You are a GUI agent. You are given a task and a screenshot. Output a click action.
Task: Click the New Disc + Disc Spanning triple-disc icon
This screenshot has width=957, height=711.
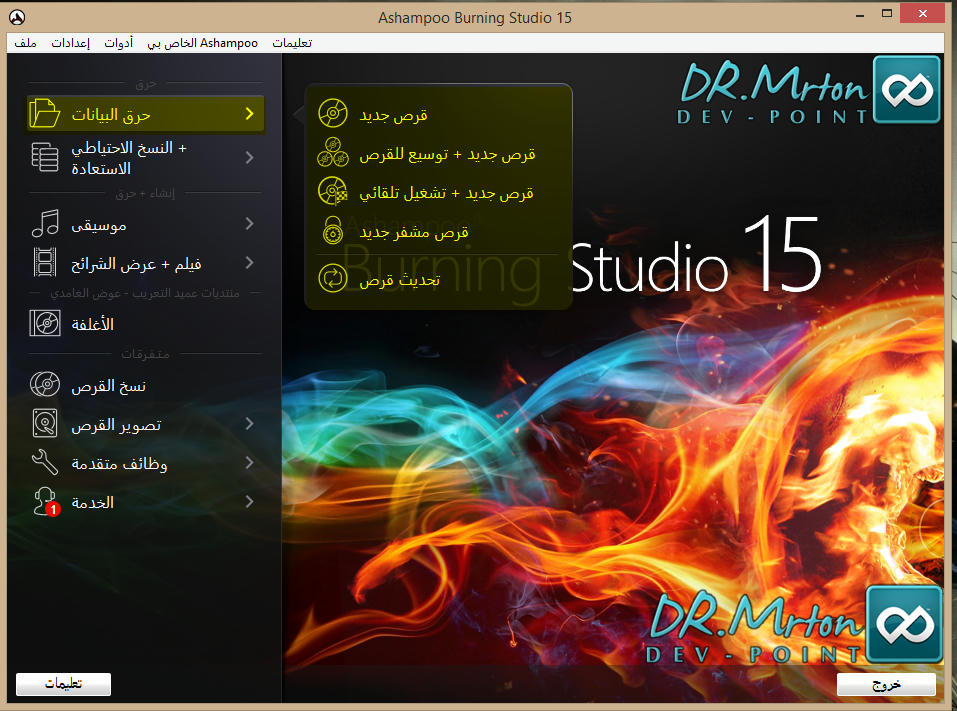[x=333, y=153]
